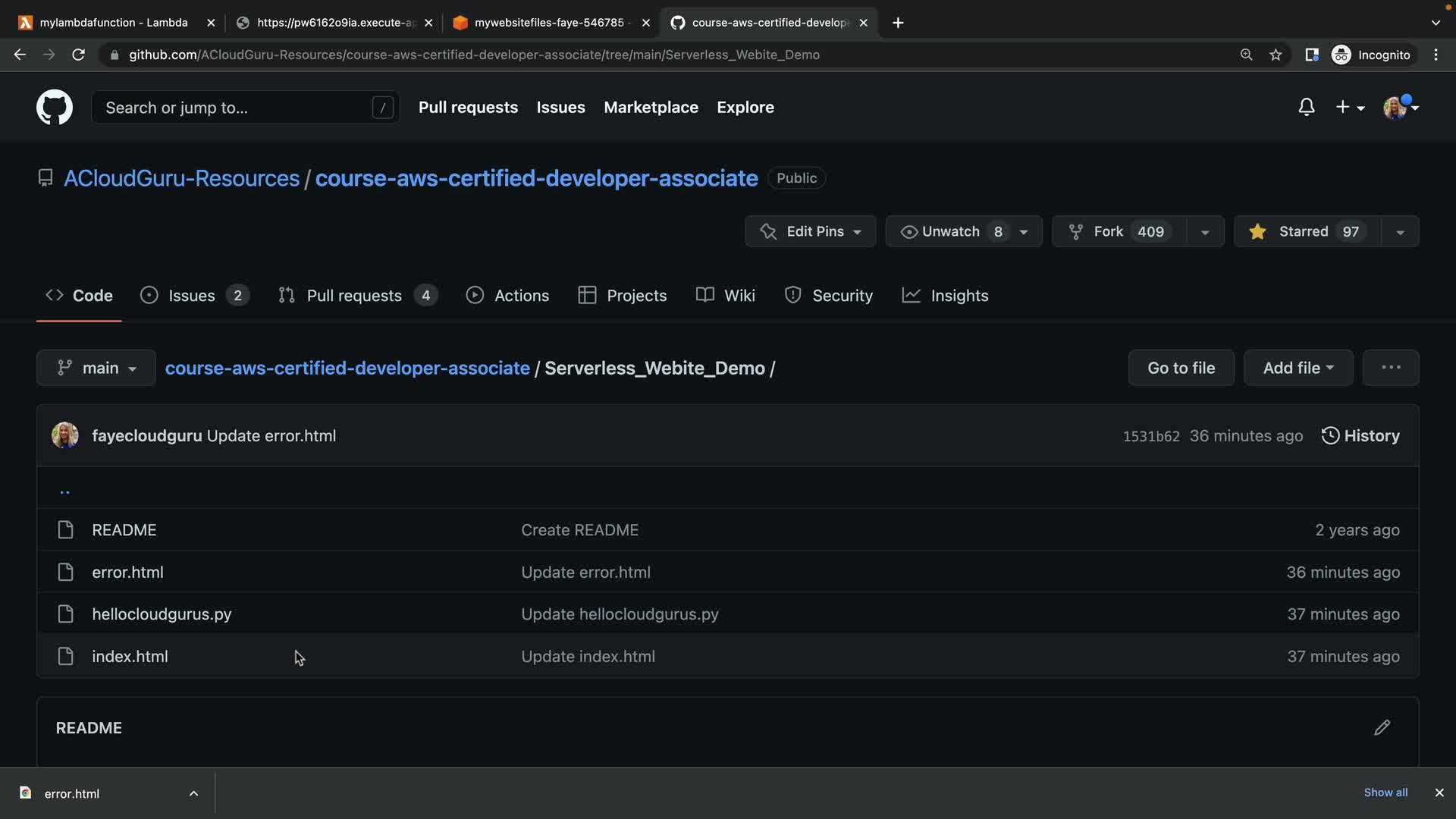
Task: Click the Go to file button
Action: click(1181, 368)
